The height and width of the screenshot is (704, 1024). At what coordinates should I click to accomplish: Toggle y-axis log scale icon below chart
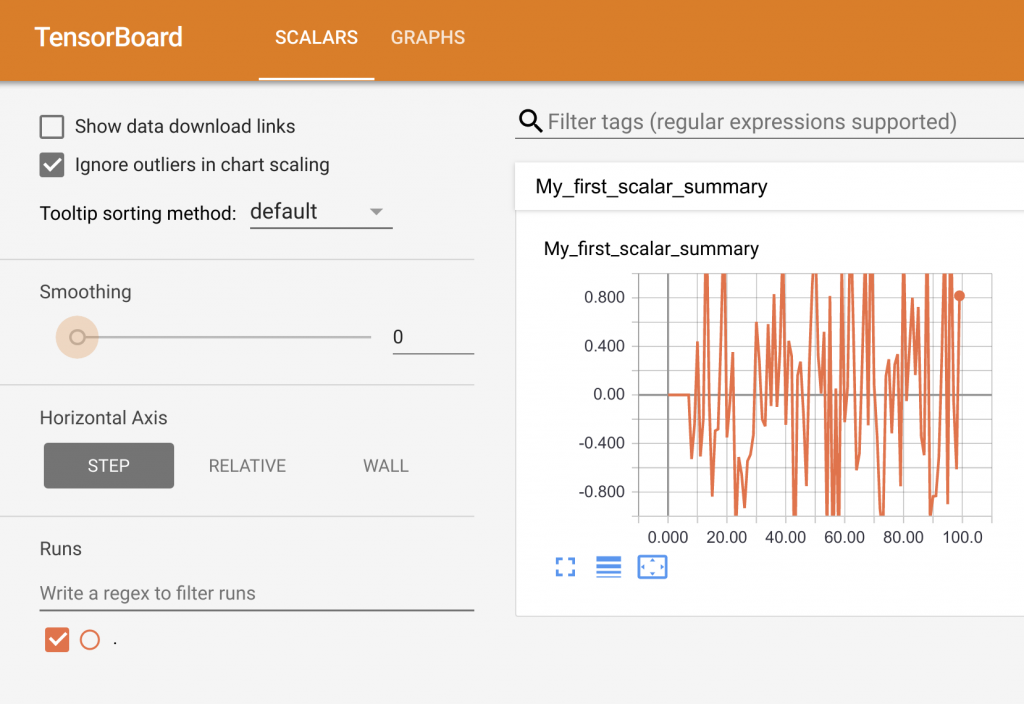click(x=608, y=567)
